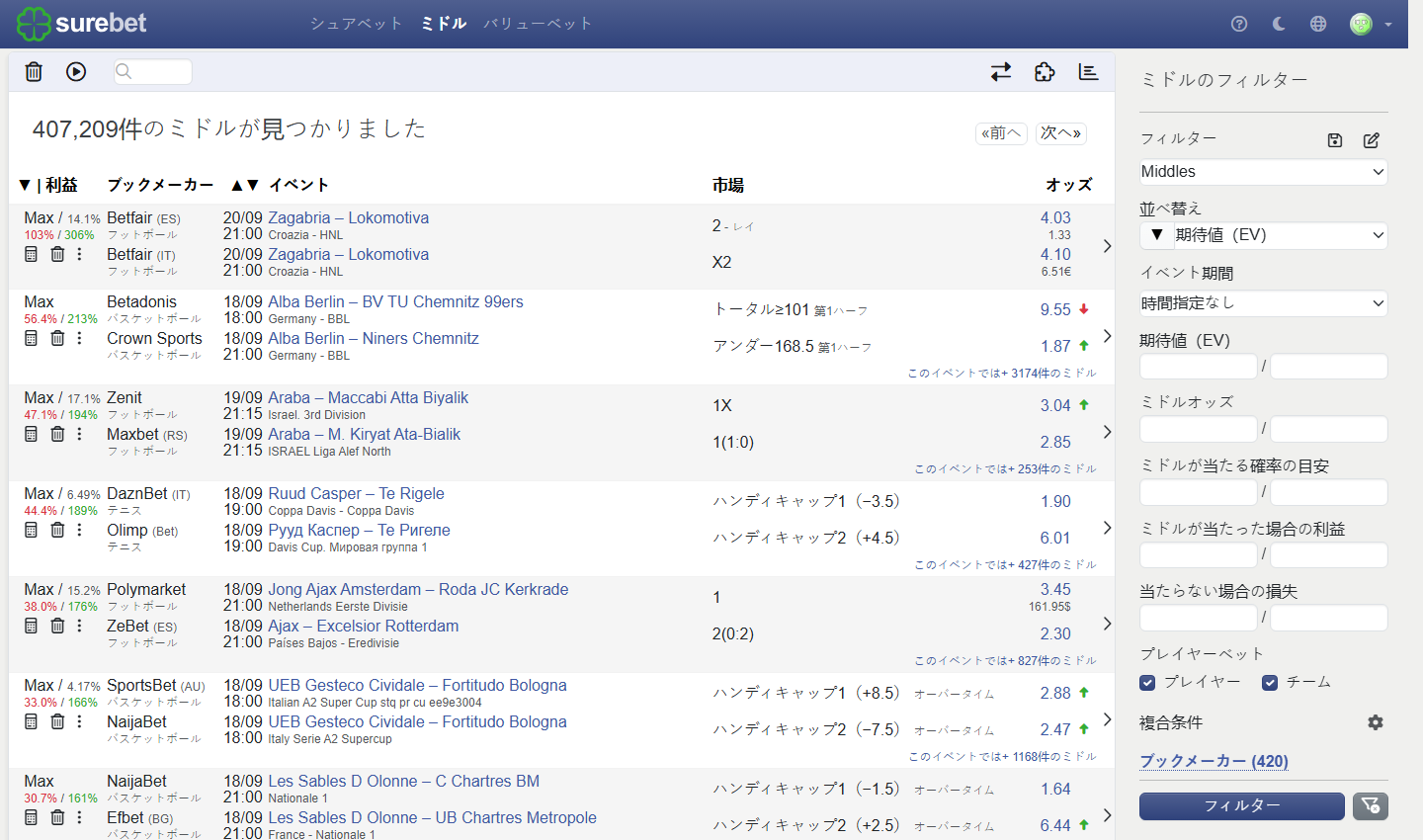
Task: Expand the Alba Berlin row chevron
Action: [1107, 336]
